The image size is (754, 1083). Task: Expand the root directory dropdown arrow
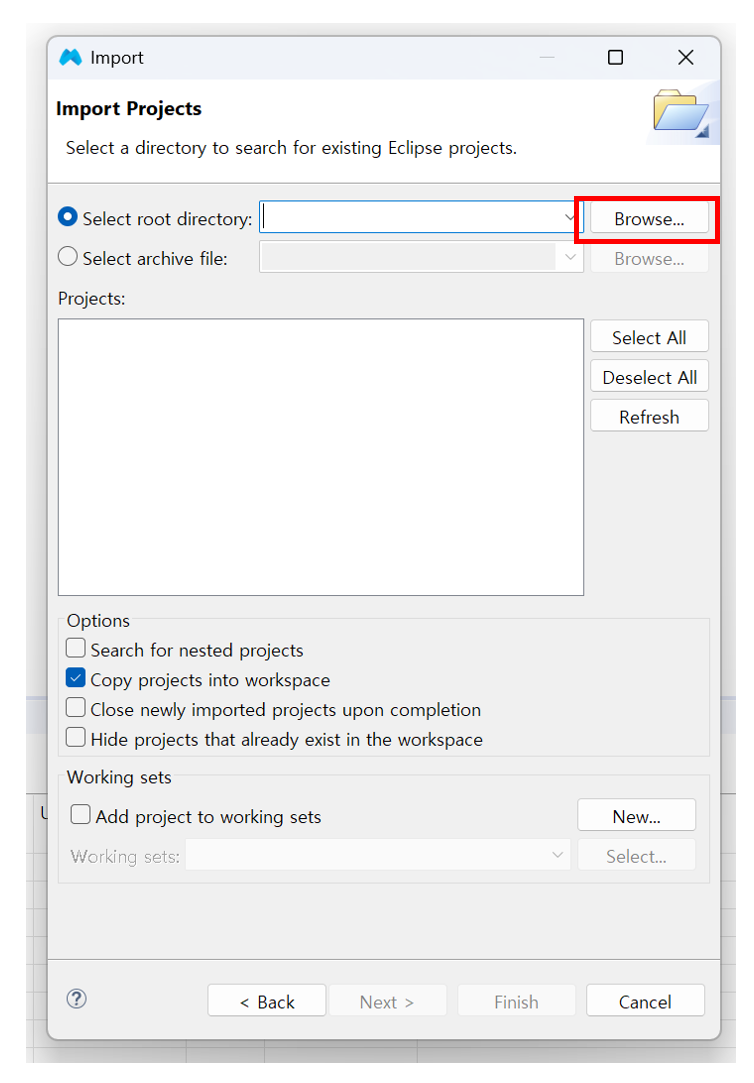[569, 218]
